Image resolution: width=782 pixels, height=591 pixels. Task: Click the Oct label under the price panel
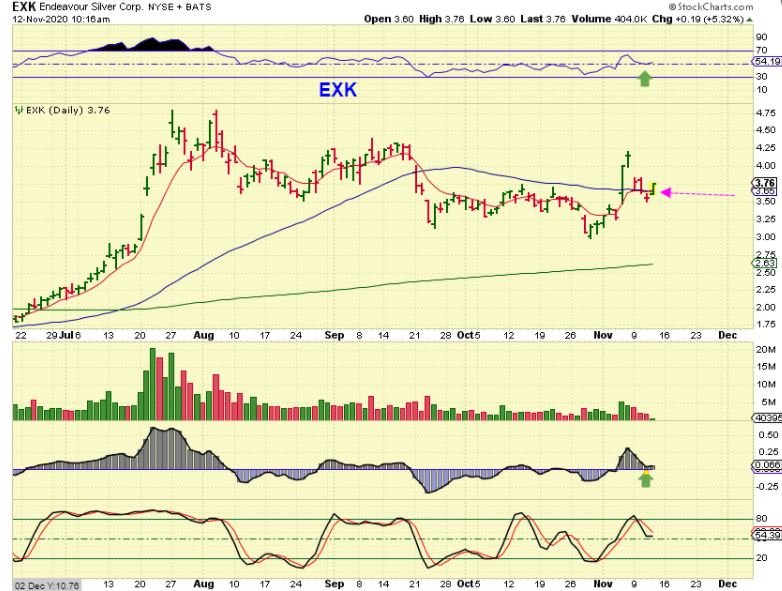[x=464, y=336]
